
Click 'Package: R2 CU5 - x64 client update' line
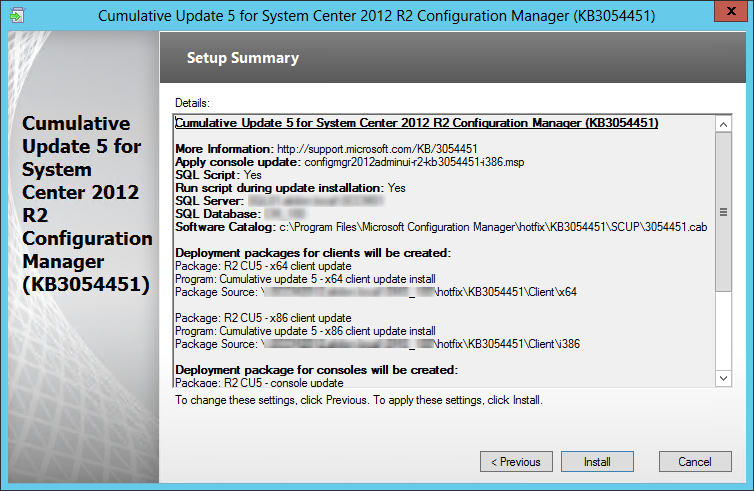tap(263, 266)
